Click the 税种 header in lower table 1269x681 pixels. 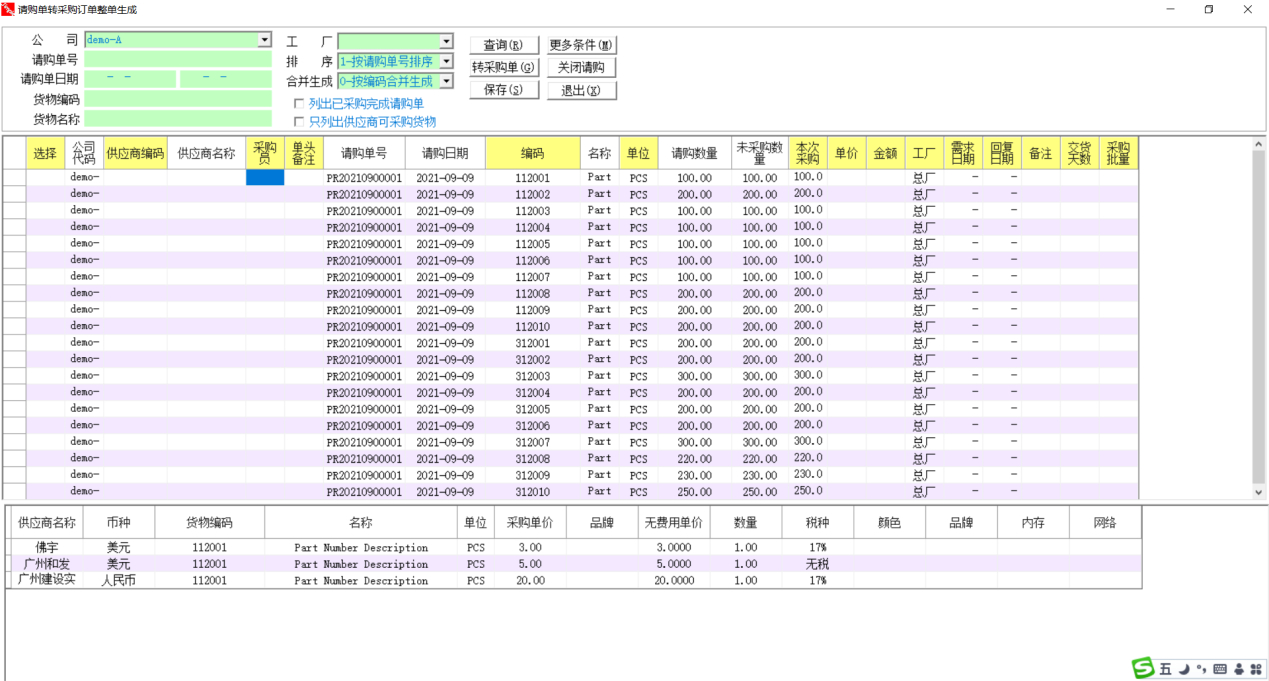[x=817, y=522]
